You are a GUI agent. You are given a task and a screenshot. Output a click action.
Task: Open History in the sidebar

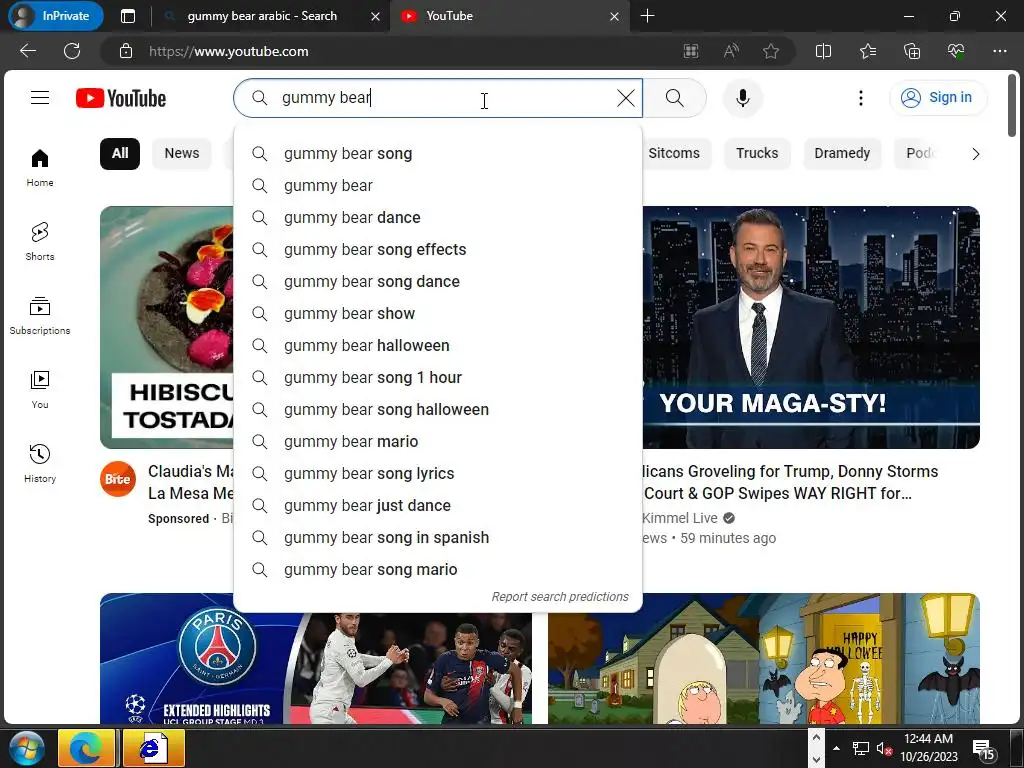40,464
